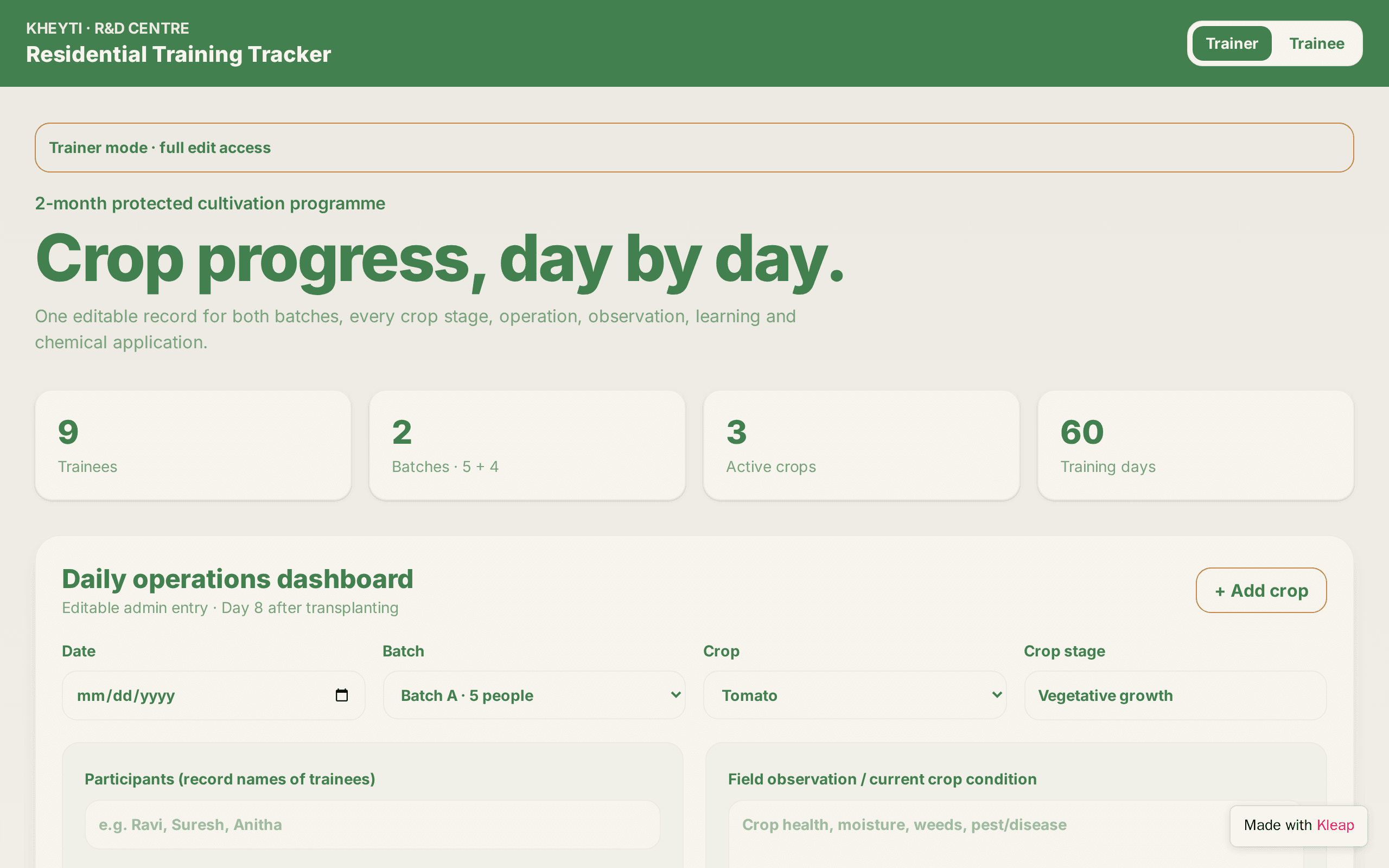Viewport: 1389px width, 868px height.
Task: Open the Batch selector combo box
Action: tap(534, 695)
